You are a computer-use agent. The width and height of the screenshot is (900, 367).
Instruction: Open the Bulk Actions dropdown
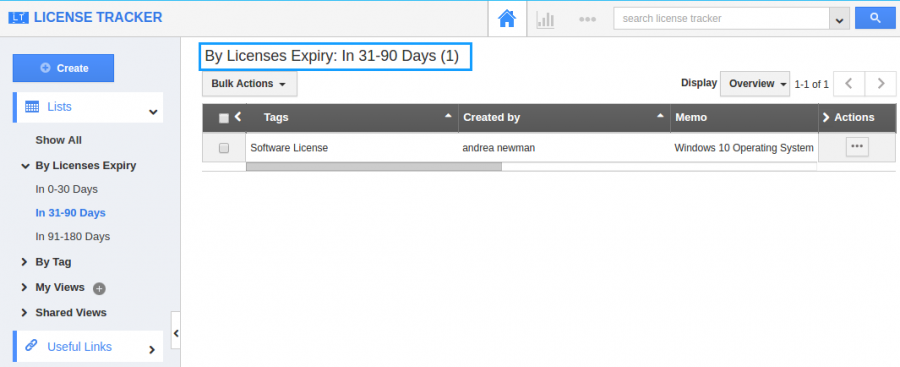[249, 84]
